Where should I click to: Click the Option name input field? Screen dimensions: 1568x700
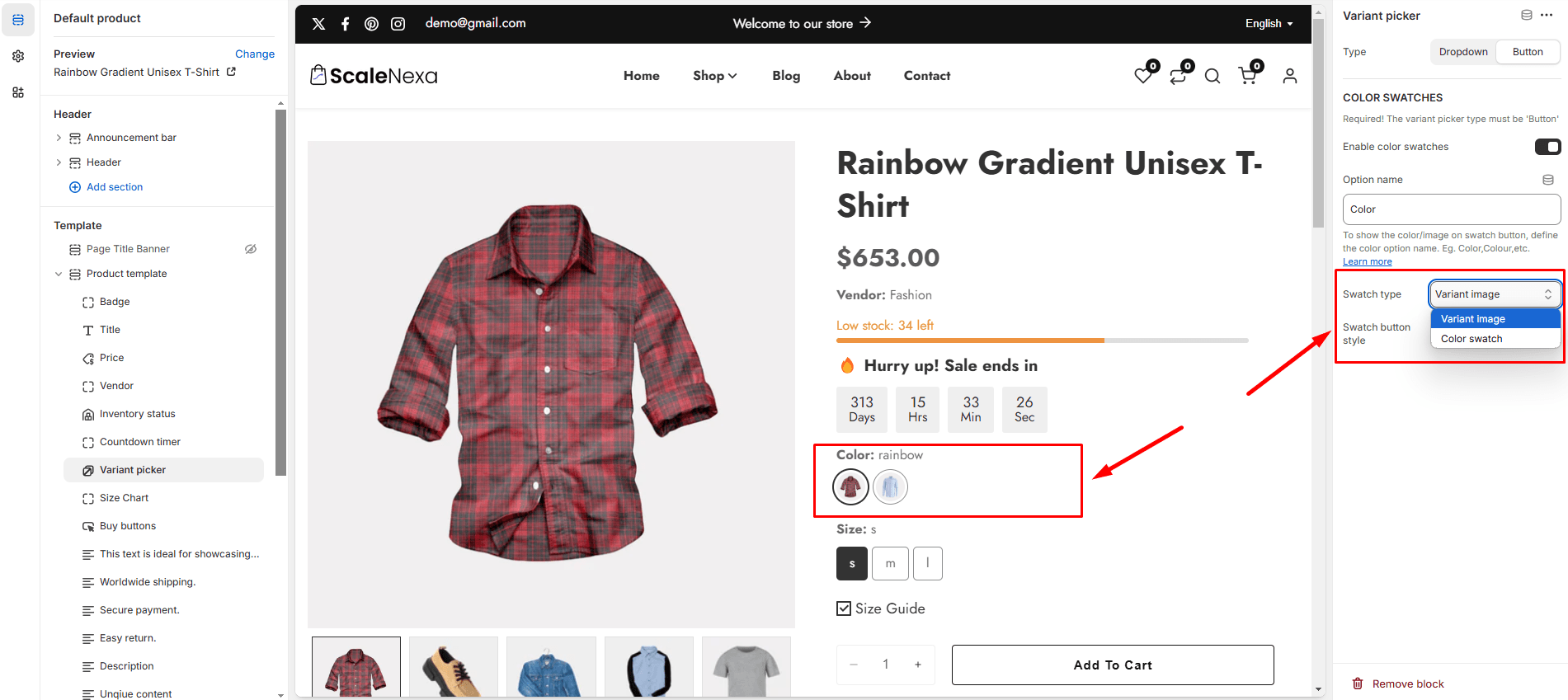pyautogui.click(x=1451, y=209)
